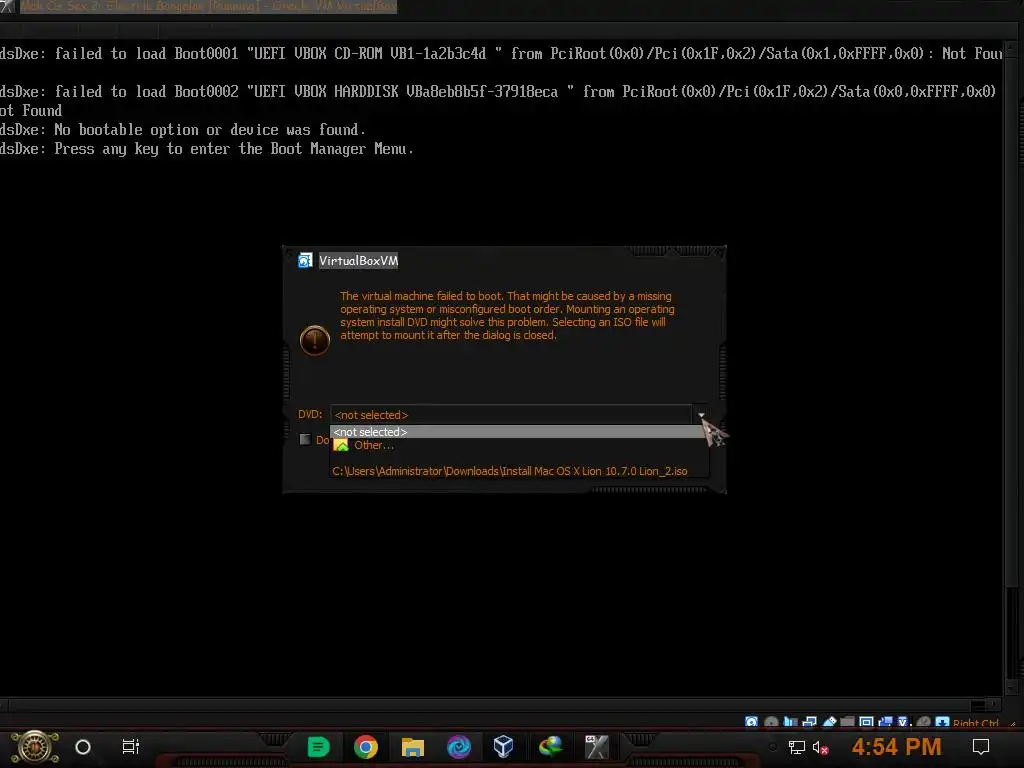Image resolution: width=1024 pixels, height=768 pixels.
Task: Click the 4:54 PM clock
Action: pyautogui.click(x=897, y=746)
